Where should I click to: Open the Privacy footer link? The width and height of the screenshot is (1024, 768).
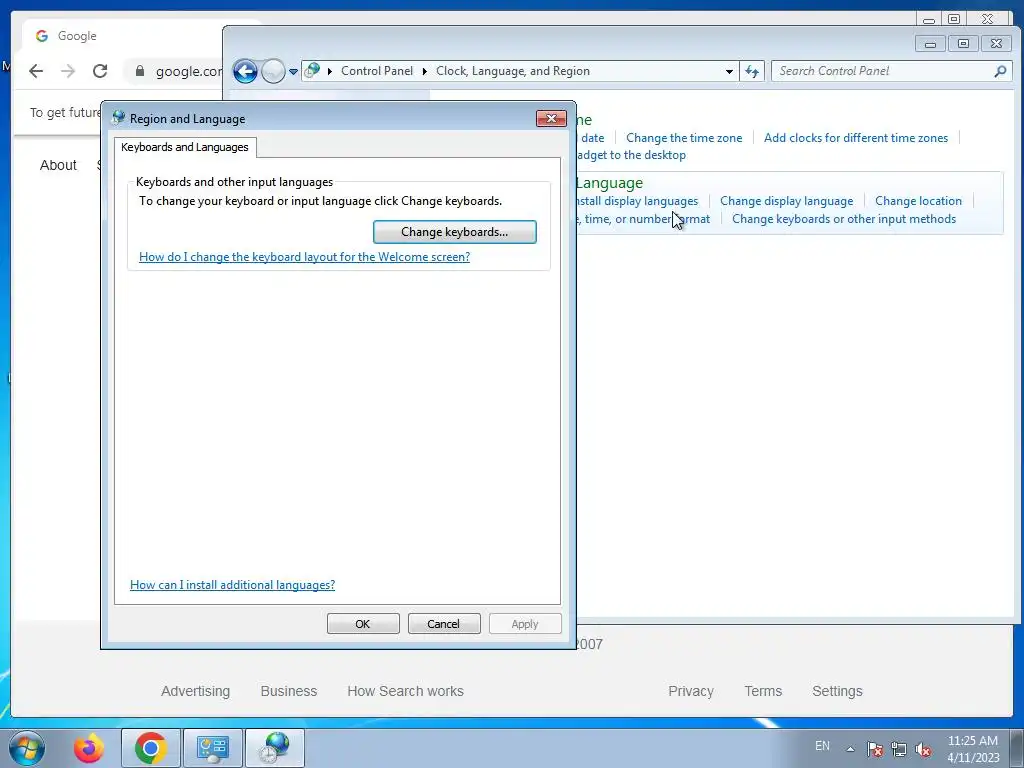point(691,691)
